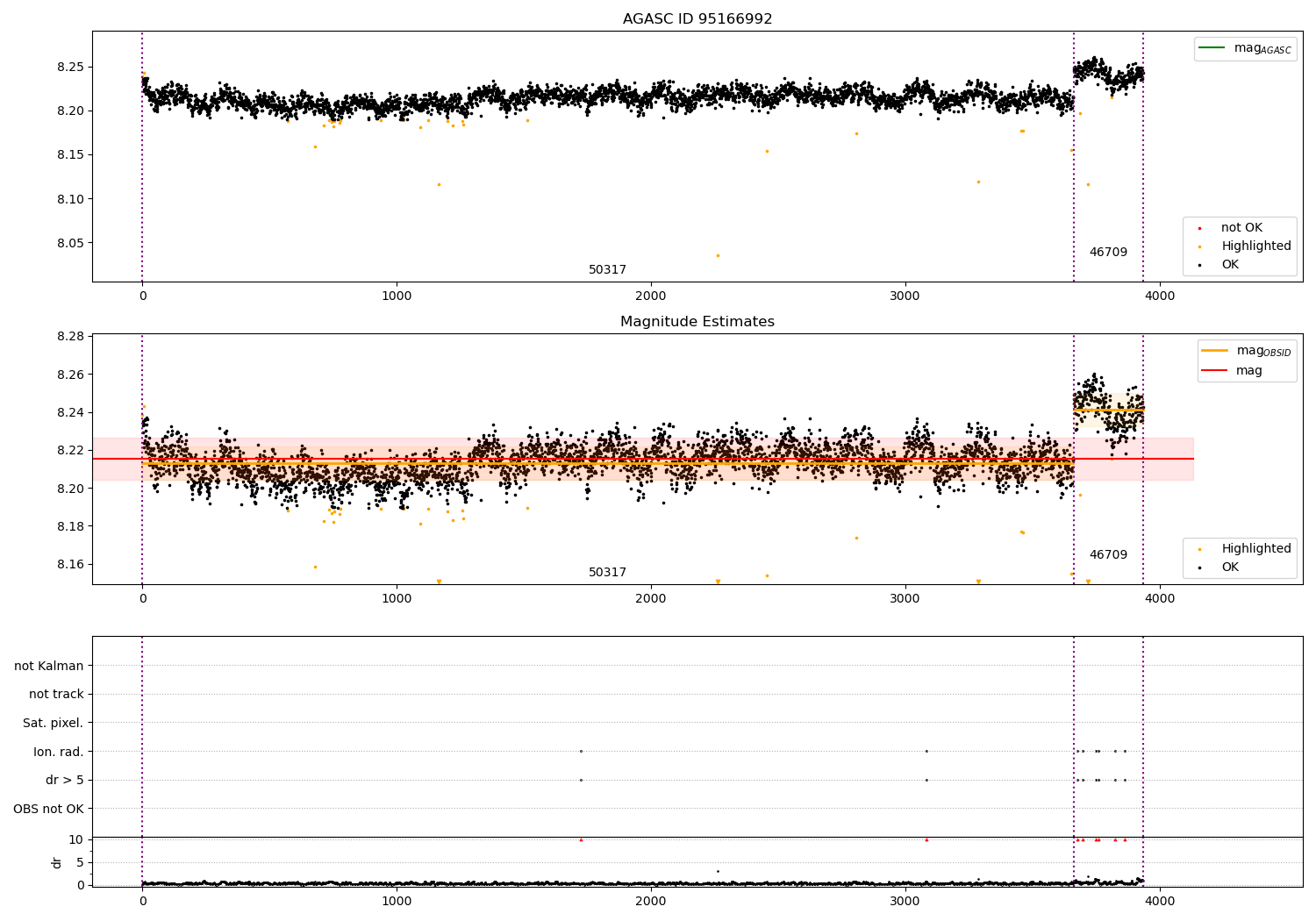Click the red triangle near x=1720 in dr panel
The height and width of the screenshot is (921, 1316).
click(581, 839)
